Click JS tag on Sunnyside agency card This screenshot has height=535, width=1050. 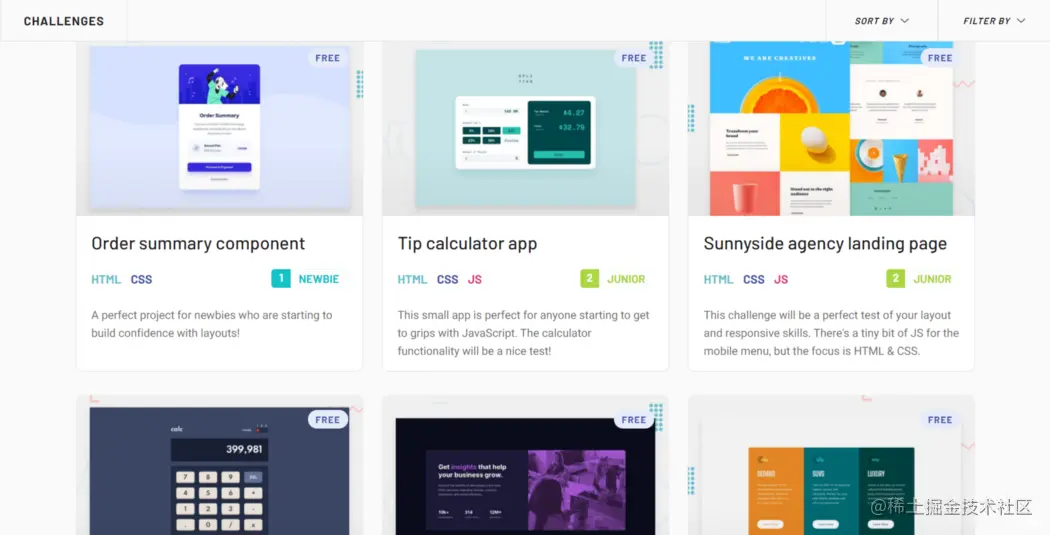pos(781,279)
